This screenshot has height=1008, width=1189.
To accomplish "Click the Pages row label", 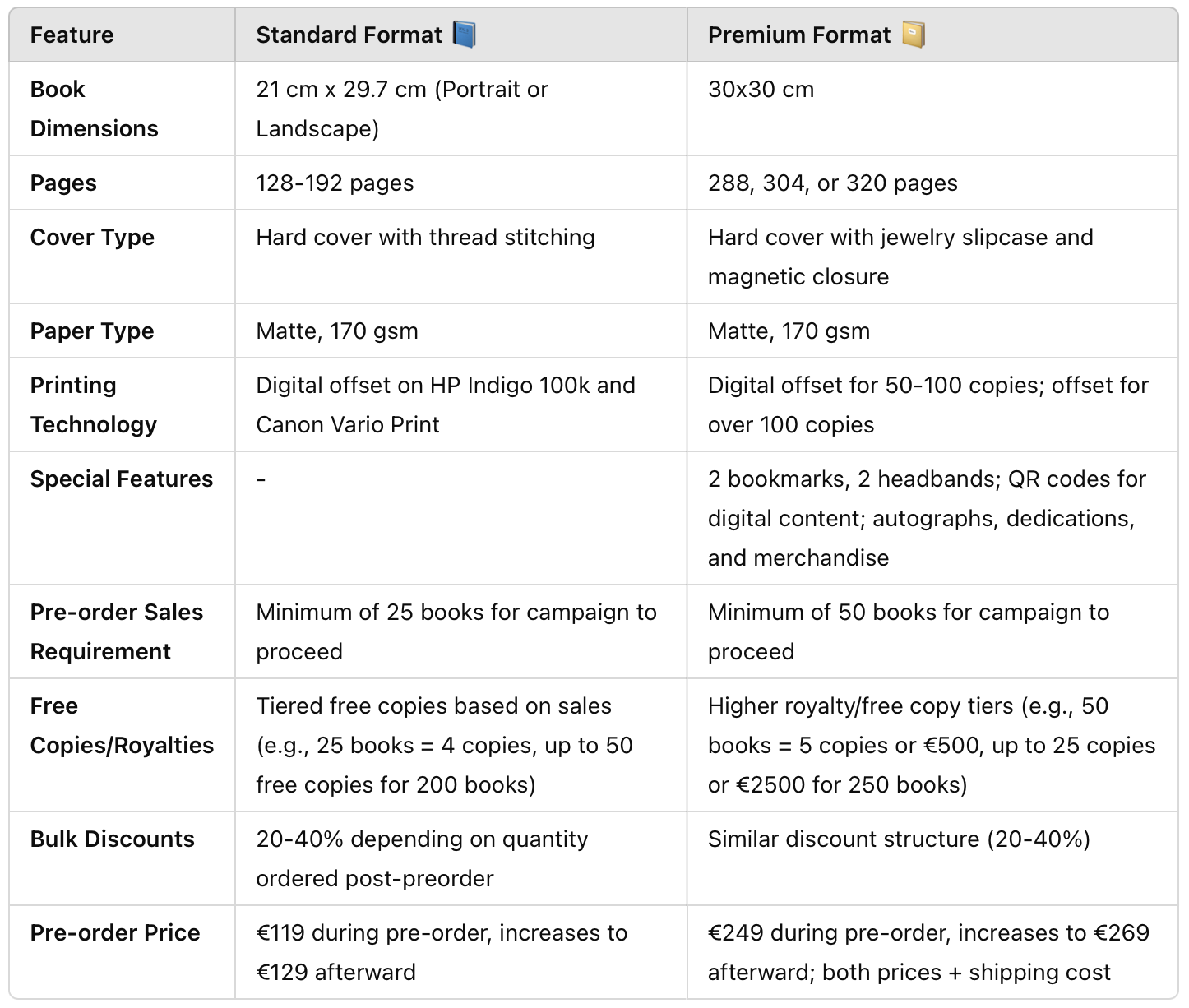I will 63,183.
